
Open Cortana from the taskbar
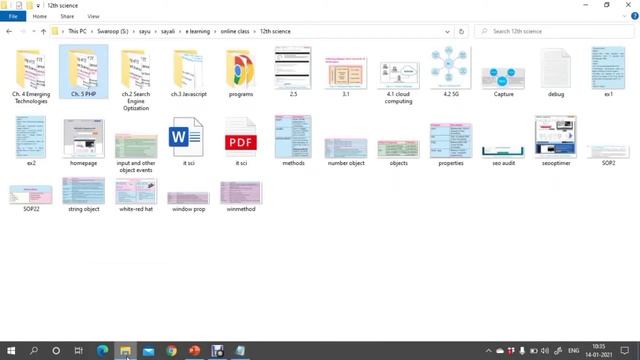tap(56, 351)
